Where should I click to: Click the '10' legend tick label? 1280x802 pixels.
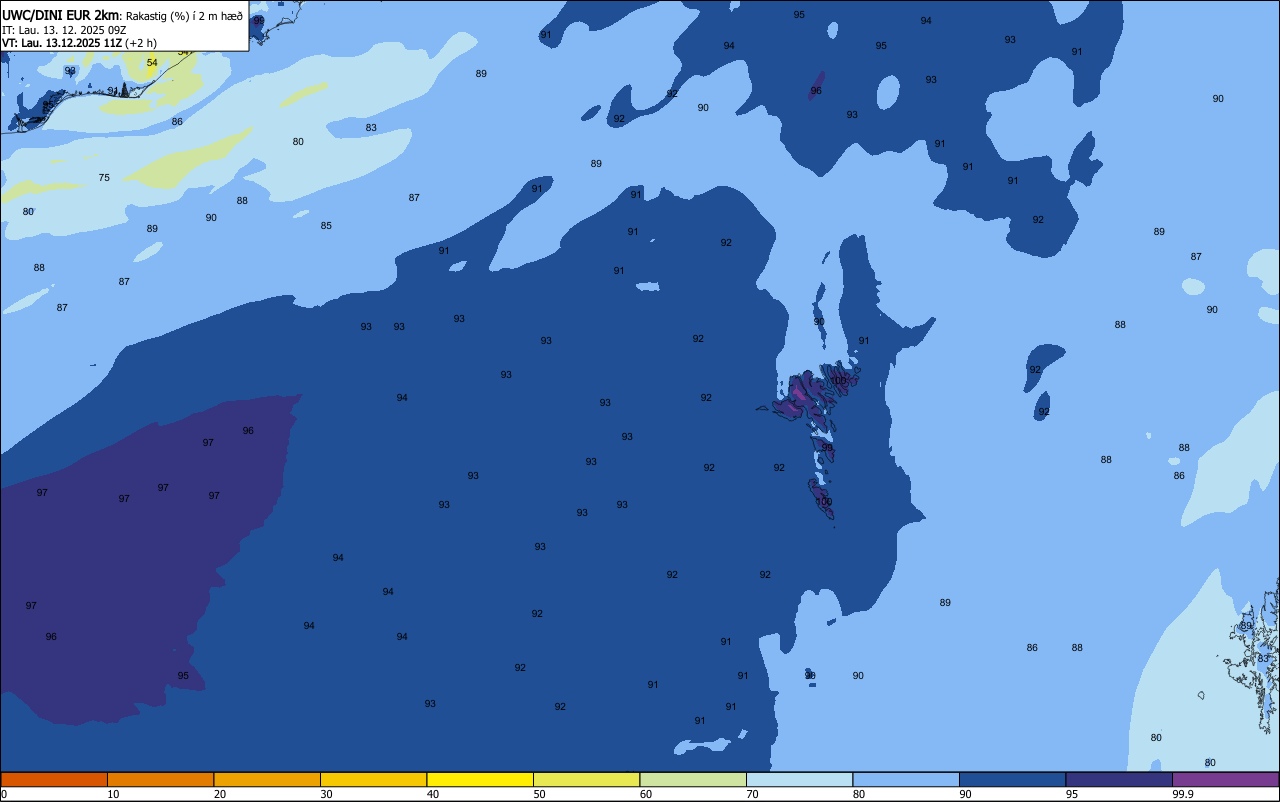pyautogui.click(x=113, y=794)
